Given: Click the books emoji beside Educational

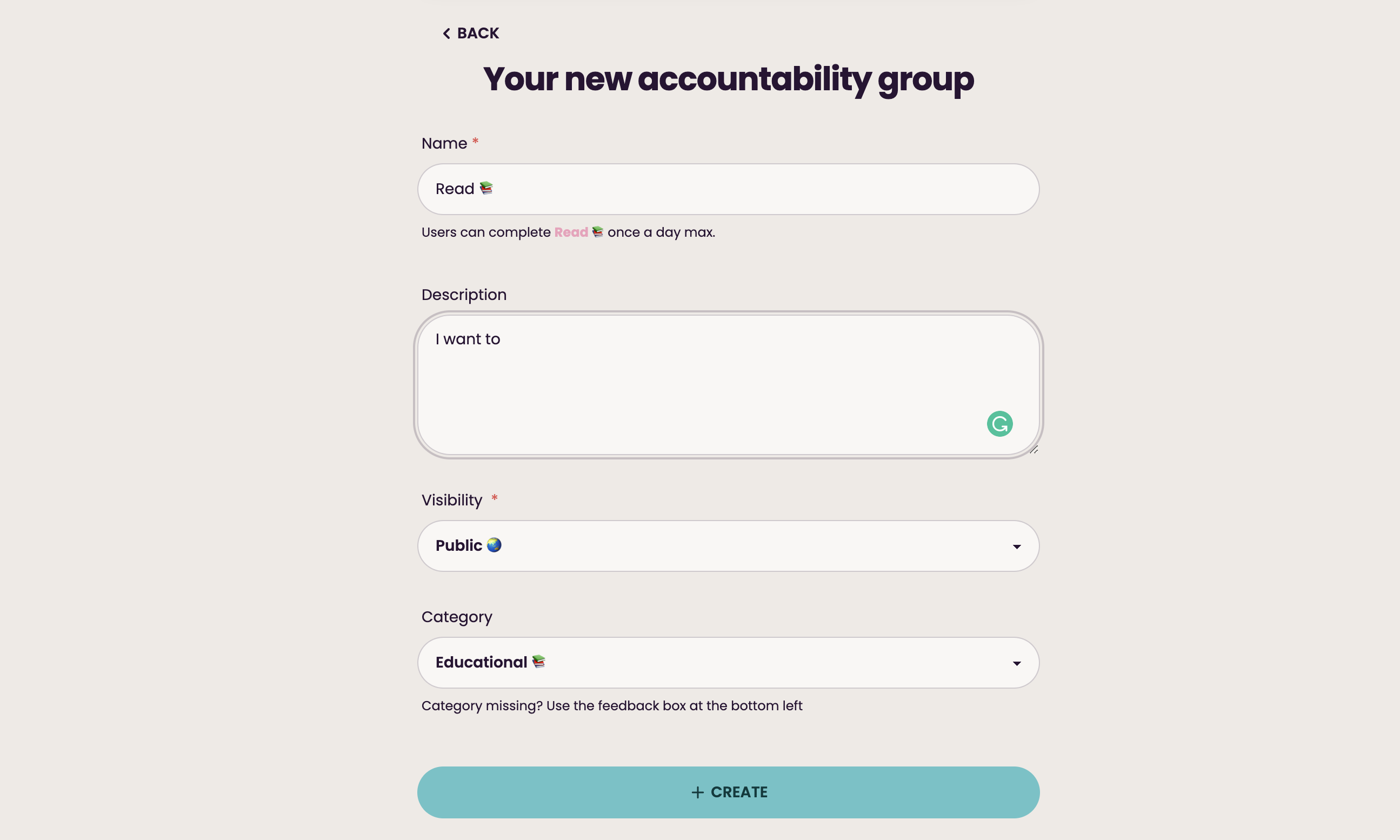Looking at the screenshot, I should 539,662.
